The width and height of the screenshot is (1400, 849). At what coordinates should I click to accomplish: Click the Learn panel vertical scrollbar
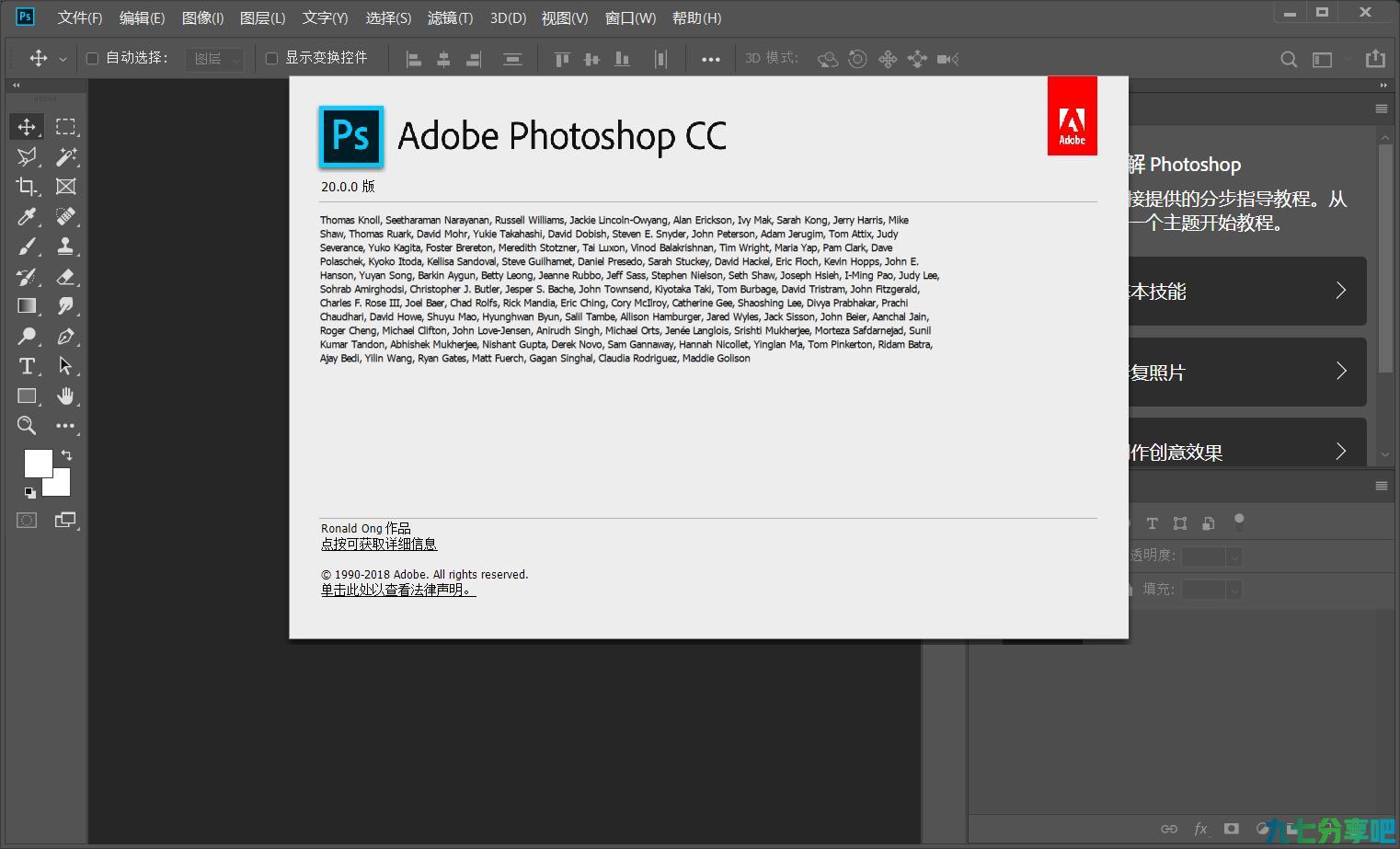[x=1385, y=258]
